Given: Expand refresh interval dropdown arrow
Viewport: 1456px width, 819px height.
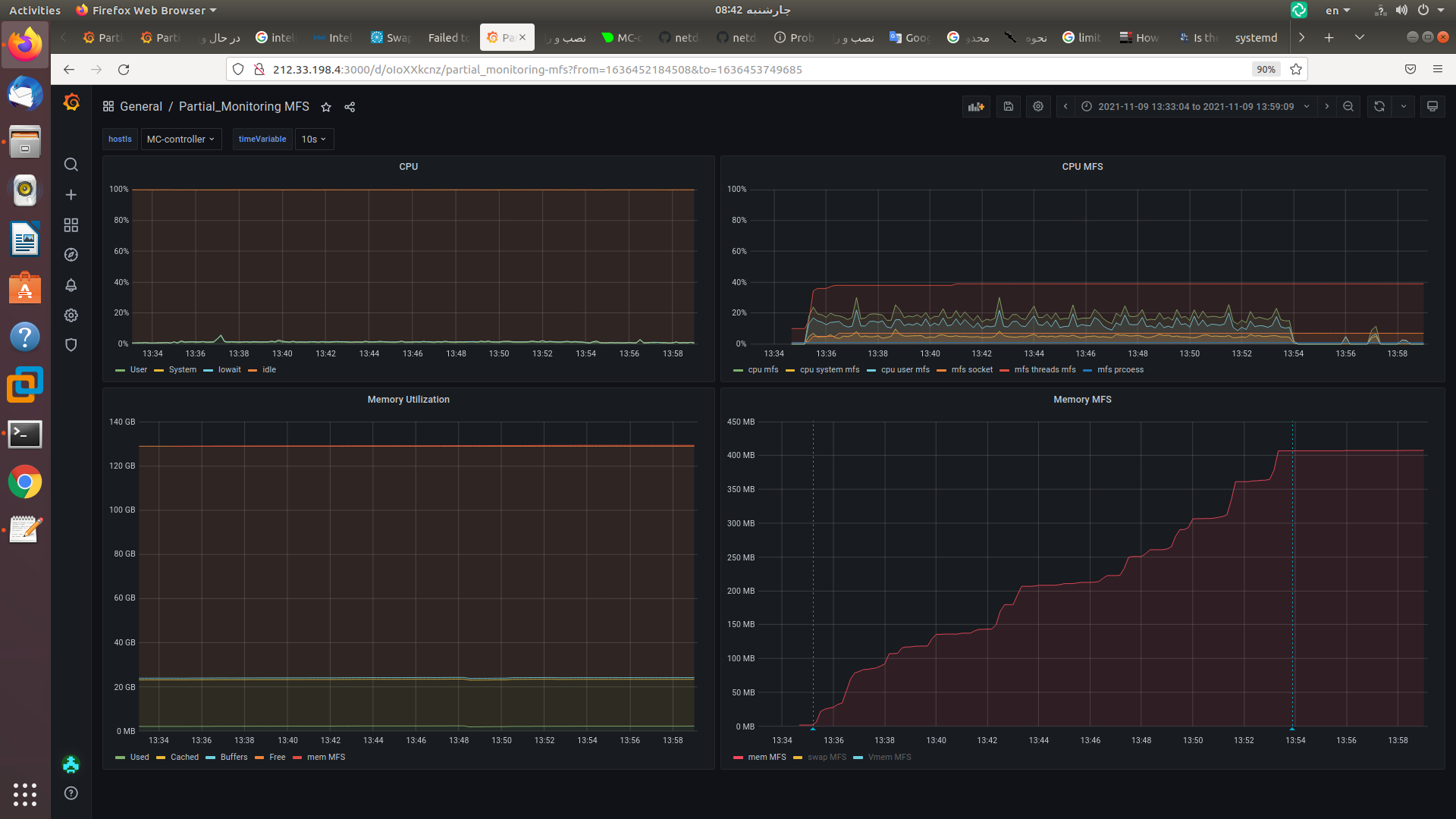Looking at the screenshot, I should tap(1404, 107).
